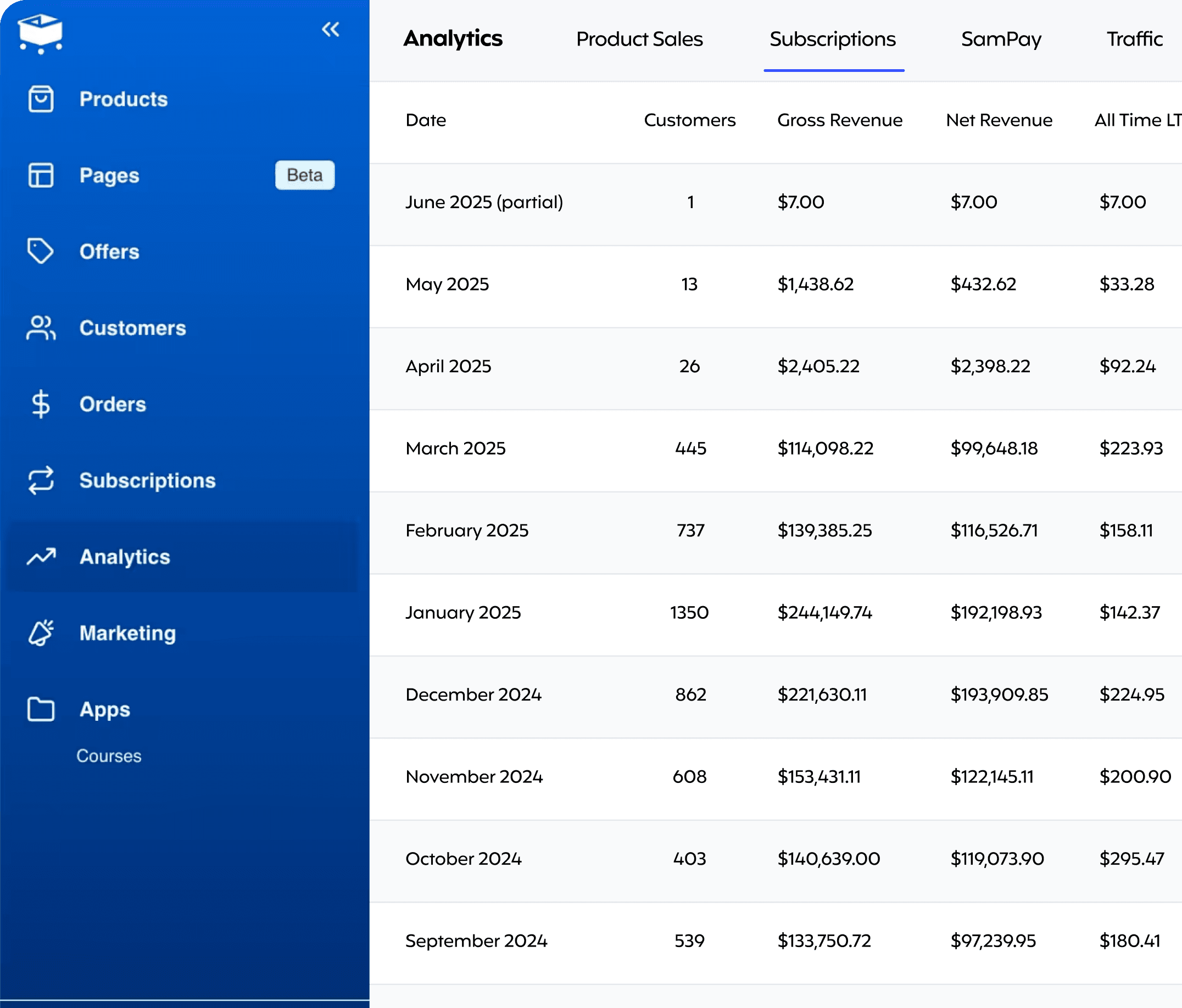Click the Apps folder icon
This screenshot has width=1182, height=1008.
(x=41, y=709)
